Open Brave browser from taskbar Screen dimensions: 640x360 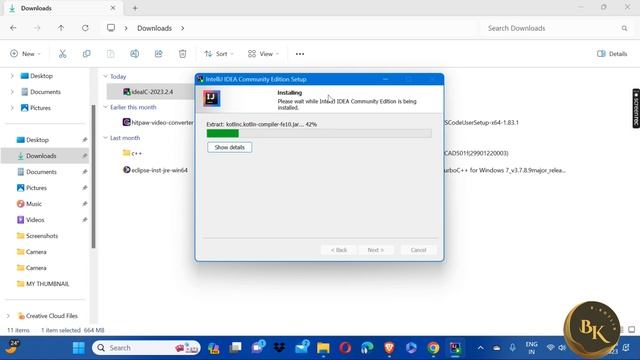389,348
